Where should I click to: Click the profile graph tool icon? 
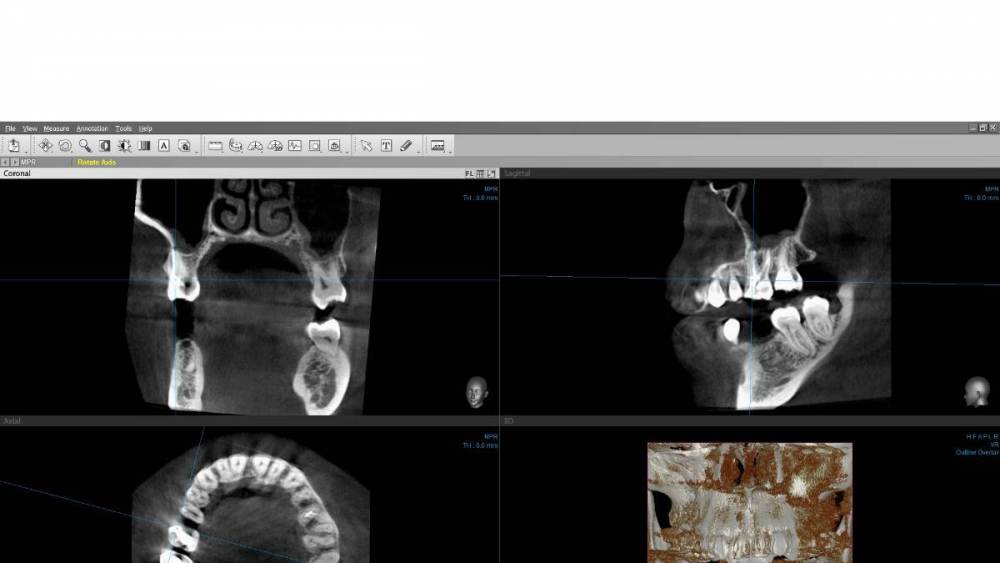click(295, 145)
